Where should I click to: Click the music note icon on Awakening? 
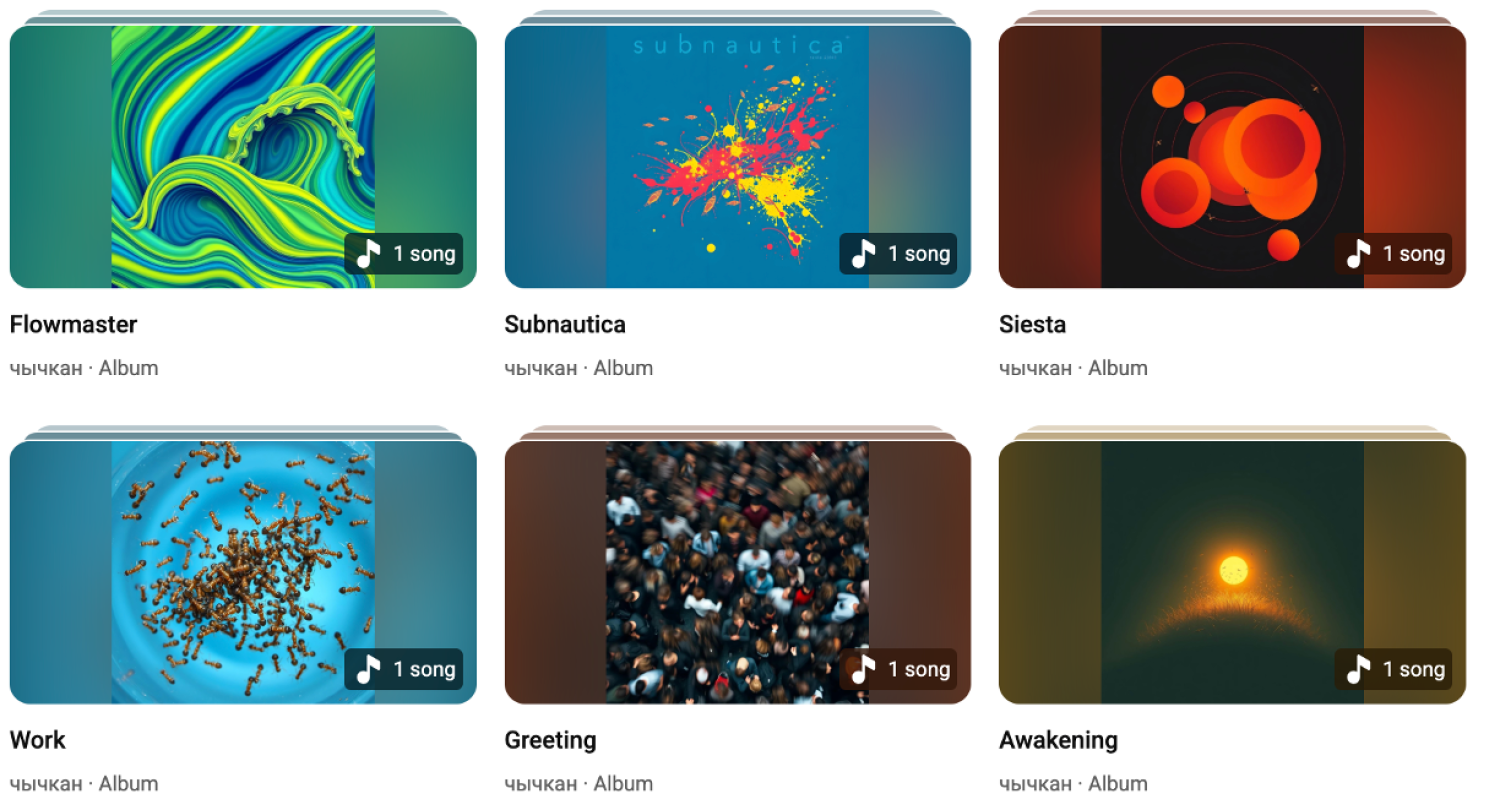[x=1358, y=669]
